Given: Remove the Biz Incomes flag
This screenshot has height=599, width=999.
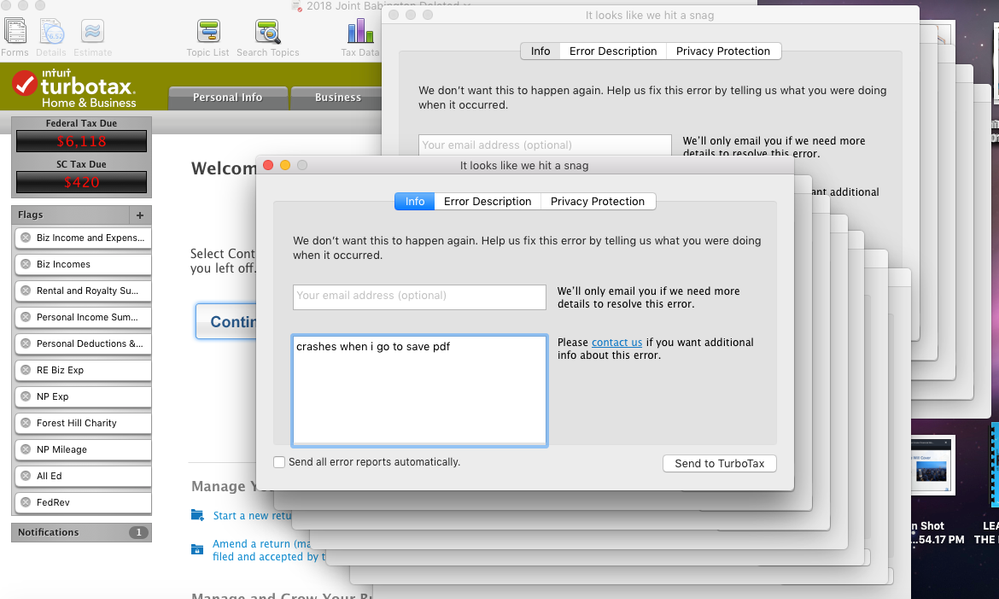Looking at the screenshot, I should pyautogui.click(x=25, y=264).
